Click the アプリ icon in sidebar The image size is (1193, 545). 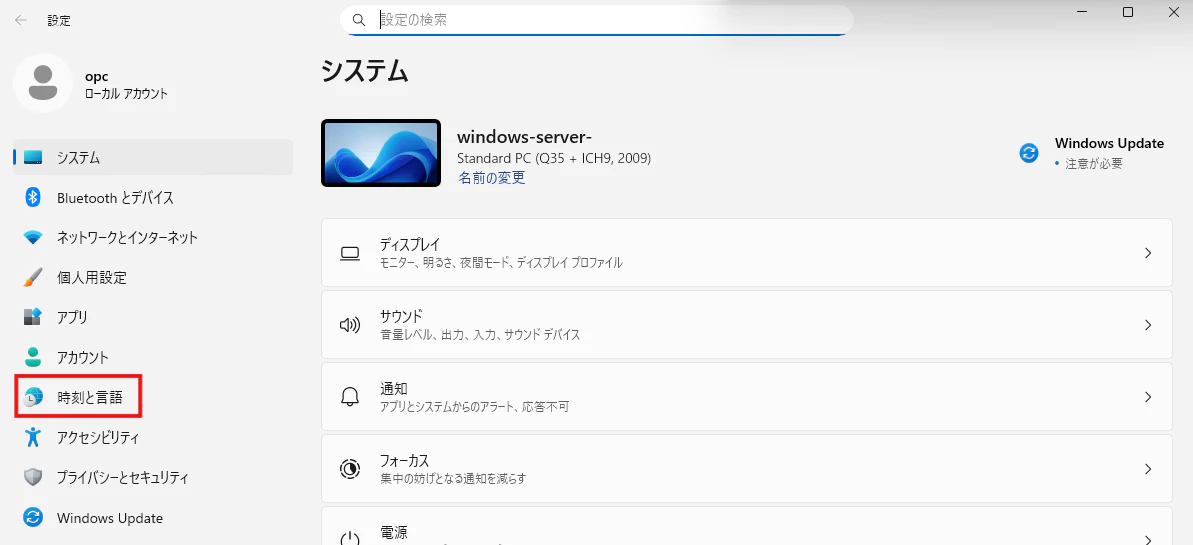[x=33, y=317]
